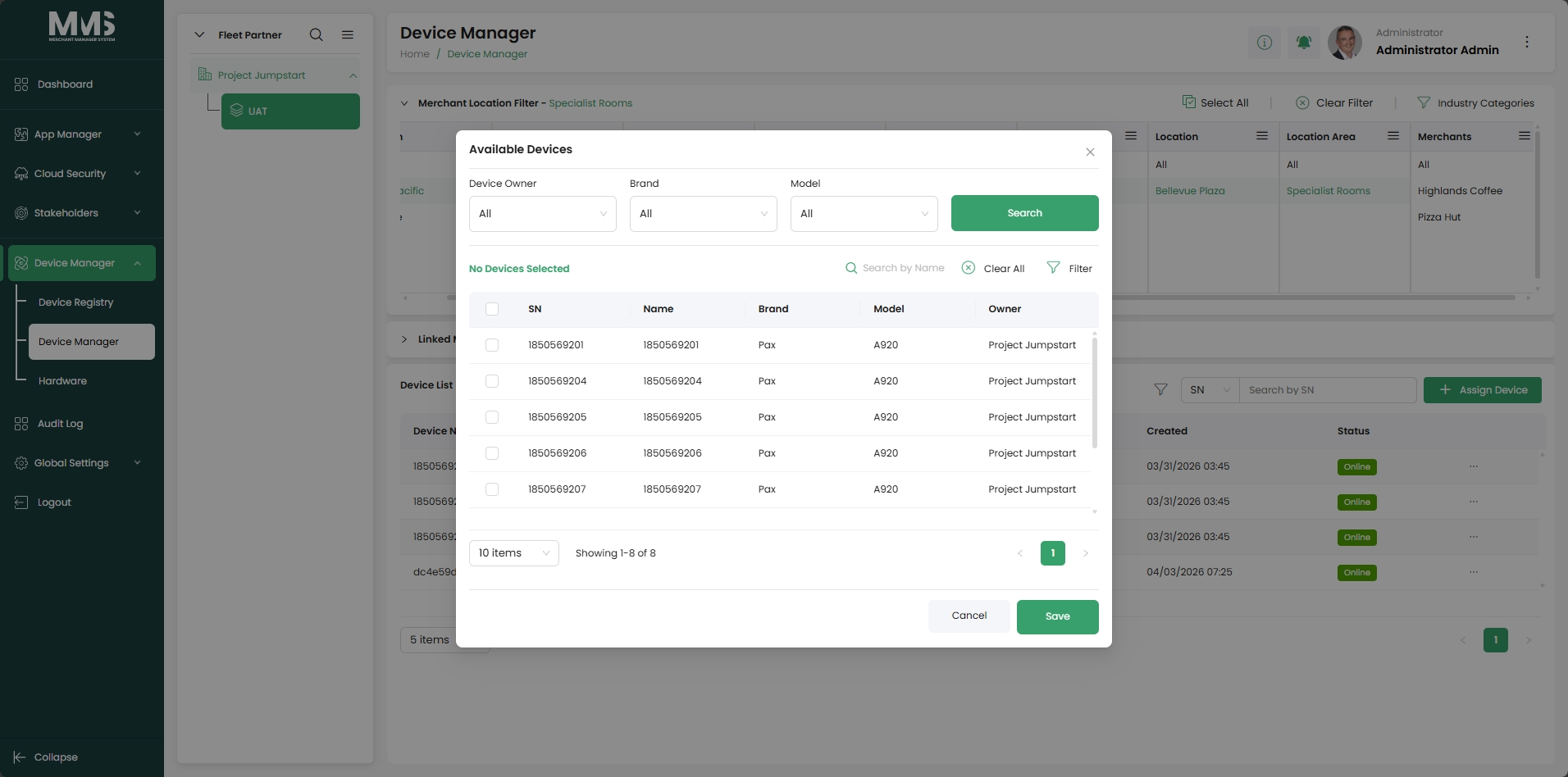The width and height of the screenshot is (1568, 777).
Task: Click the Audit Log sidebar icon
Action: [x=21, y=424]
